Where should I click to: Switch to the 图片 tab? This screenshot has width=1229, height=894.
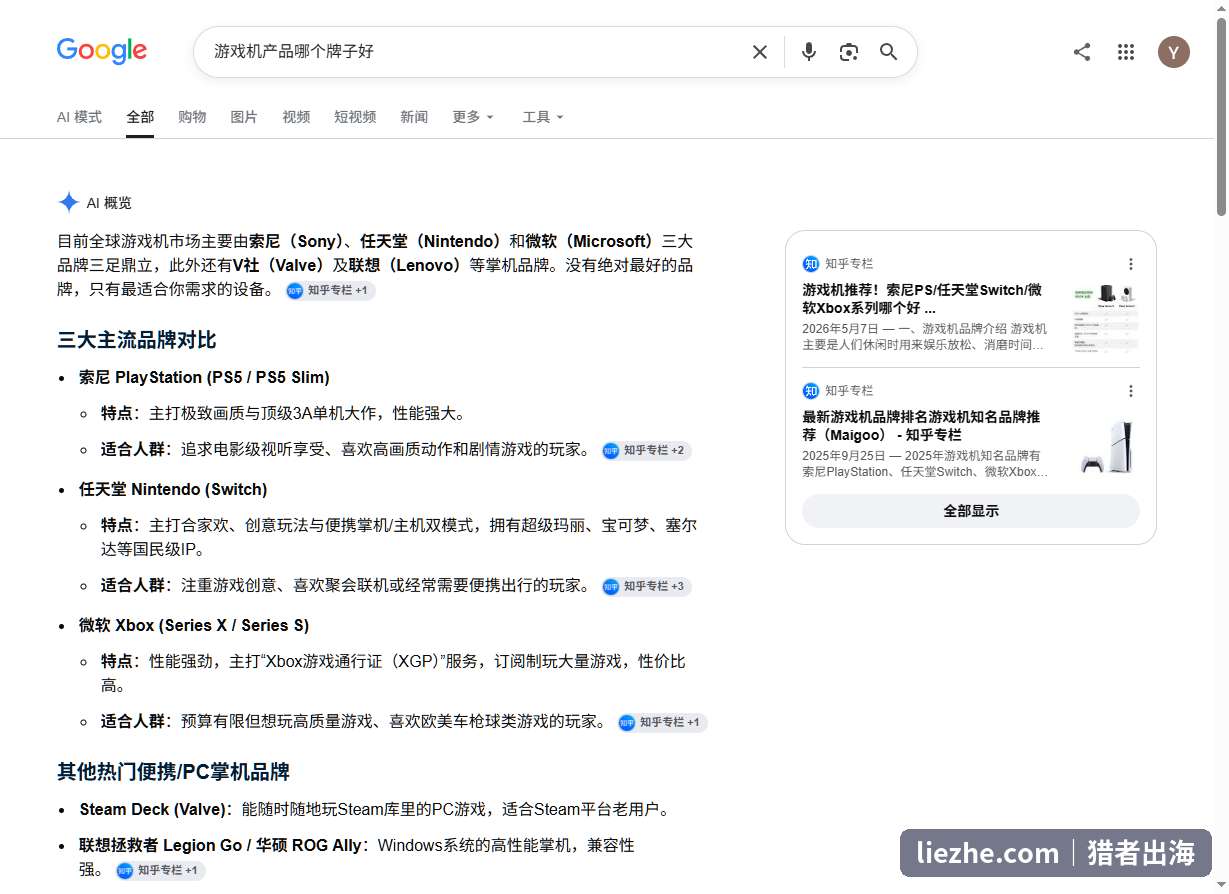(244, 117)
